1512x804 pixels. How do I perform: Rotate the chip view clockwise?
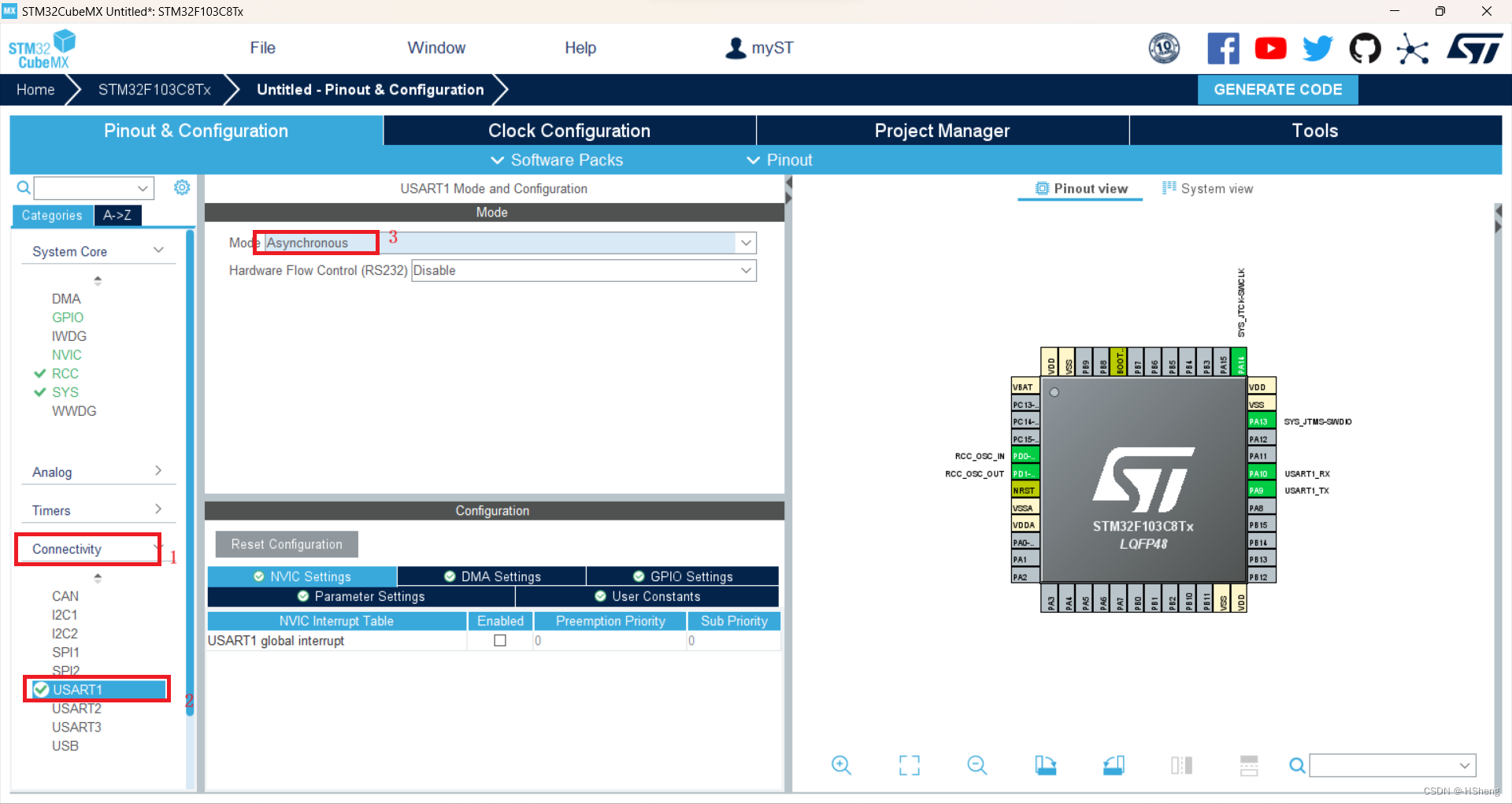[1045, 765]
